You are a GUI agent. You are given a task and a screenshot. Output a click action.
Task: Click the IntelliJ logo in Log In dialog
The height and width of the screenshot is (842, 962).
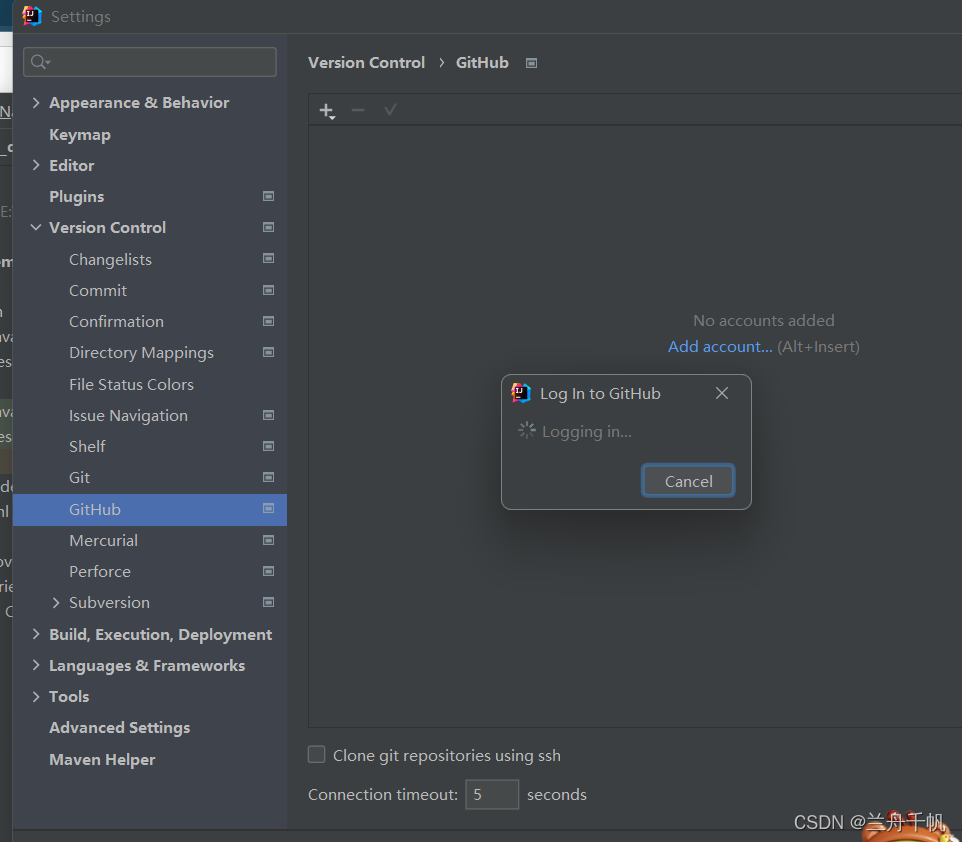(x=521, y=393)
